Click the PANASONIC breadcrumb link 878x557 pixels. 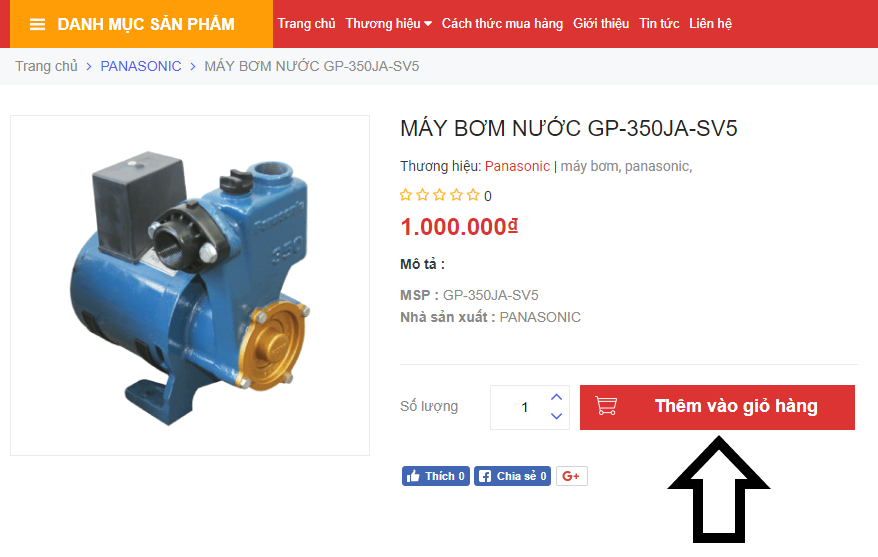[x=141, y=66]
